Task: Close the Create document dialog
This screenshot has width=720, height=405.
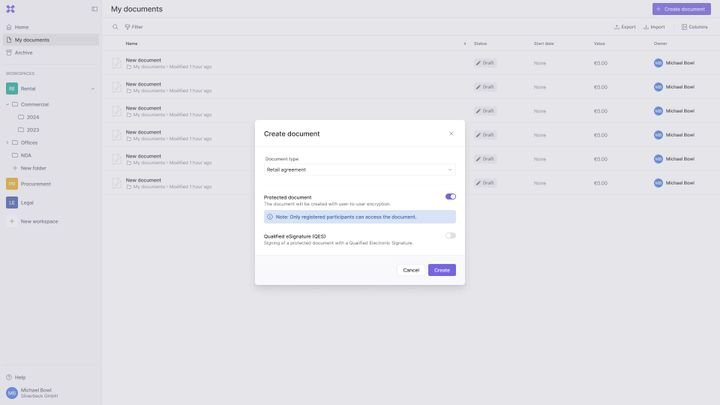Action: pos(451,133)
